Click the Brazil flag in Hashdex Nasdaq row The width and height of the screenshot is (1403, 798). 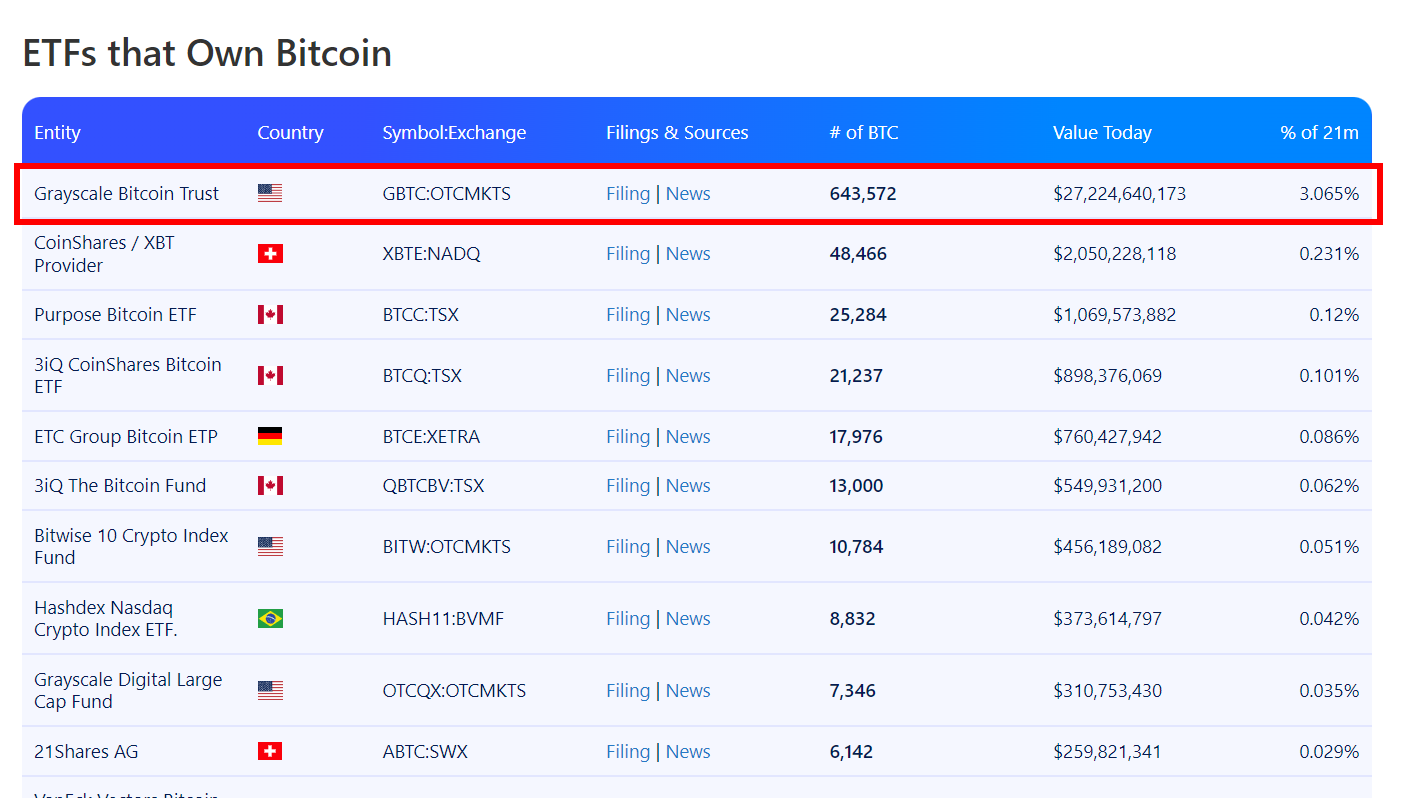pyautogui.click(x=270, y=619)
